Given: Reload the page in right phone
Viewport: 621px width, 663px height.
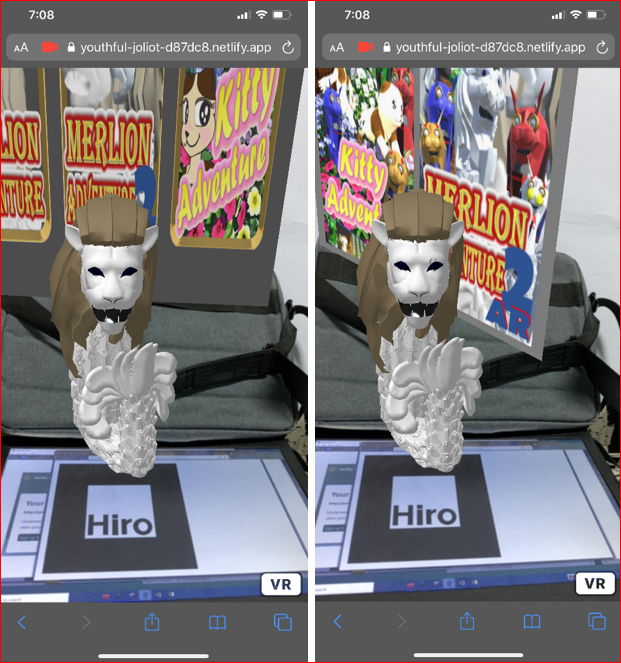Looking at the screenshot, I should [x=602, y=47].
